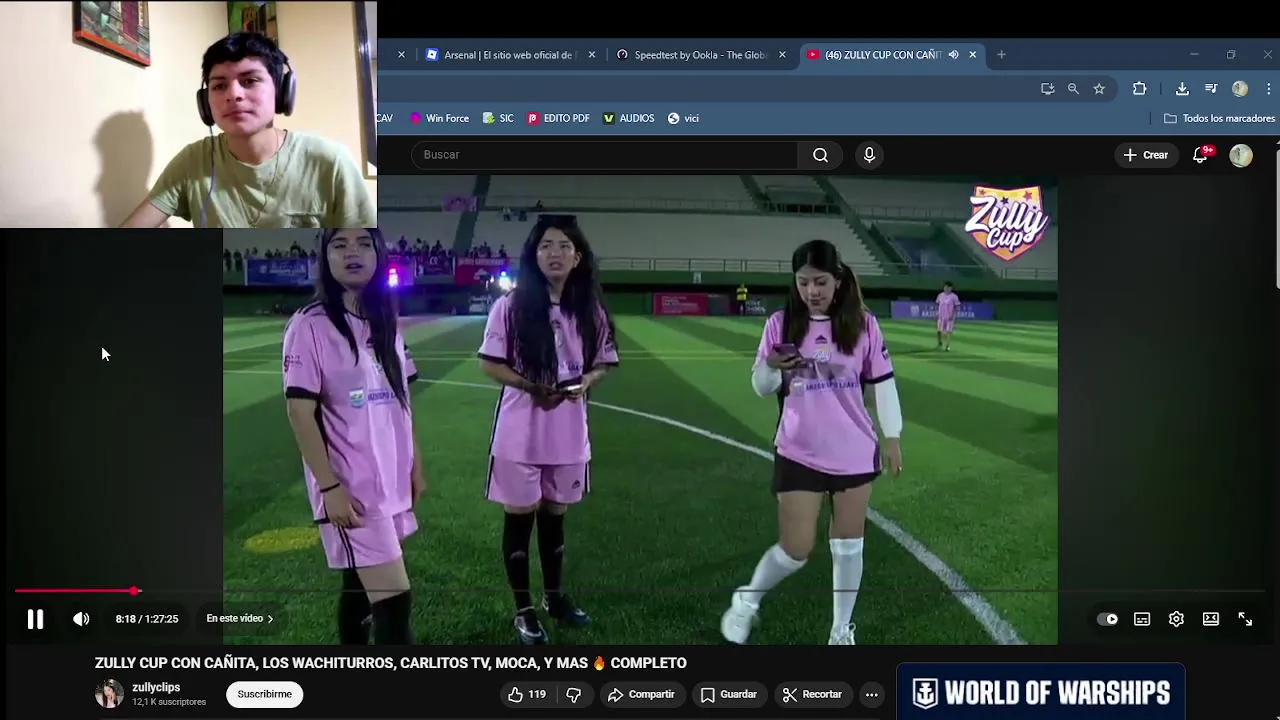Bookmark this page with the star
1280x720 pixels.
click(1099, 89)
